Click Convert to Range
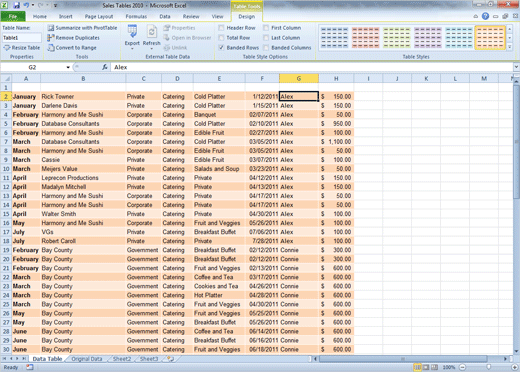520x372 pixels. [x=72, y=48]
